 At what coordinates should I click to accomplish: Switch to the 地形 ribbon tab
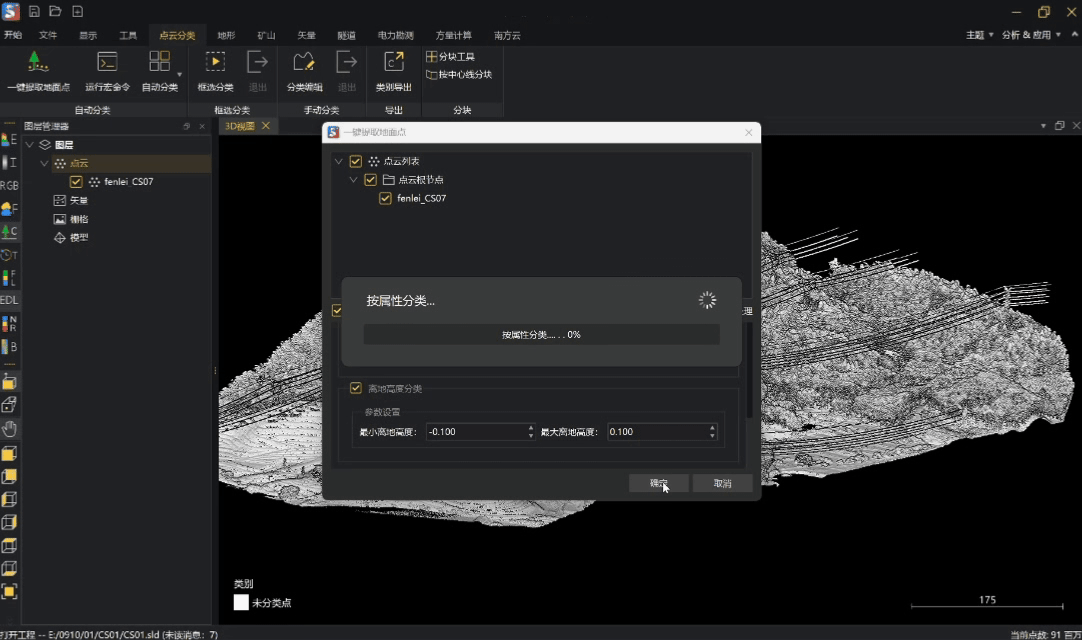pyautogui.click(x=226, y=35)
